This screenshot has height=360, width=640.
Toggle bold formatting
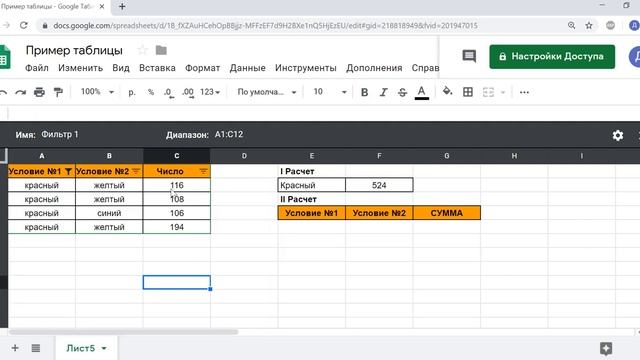(364, 92)
